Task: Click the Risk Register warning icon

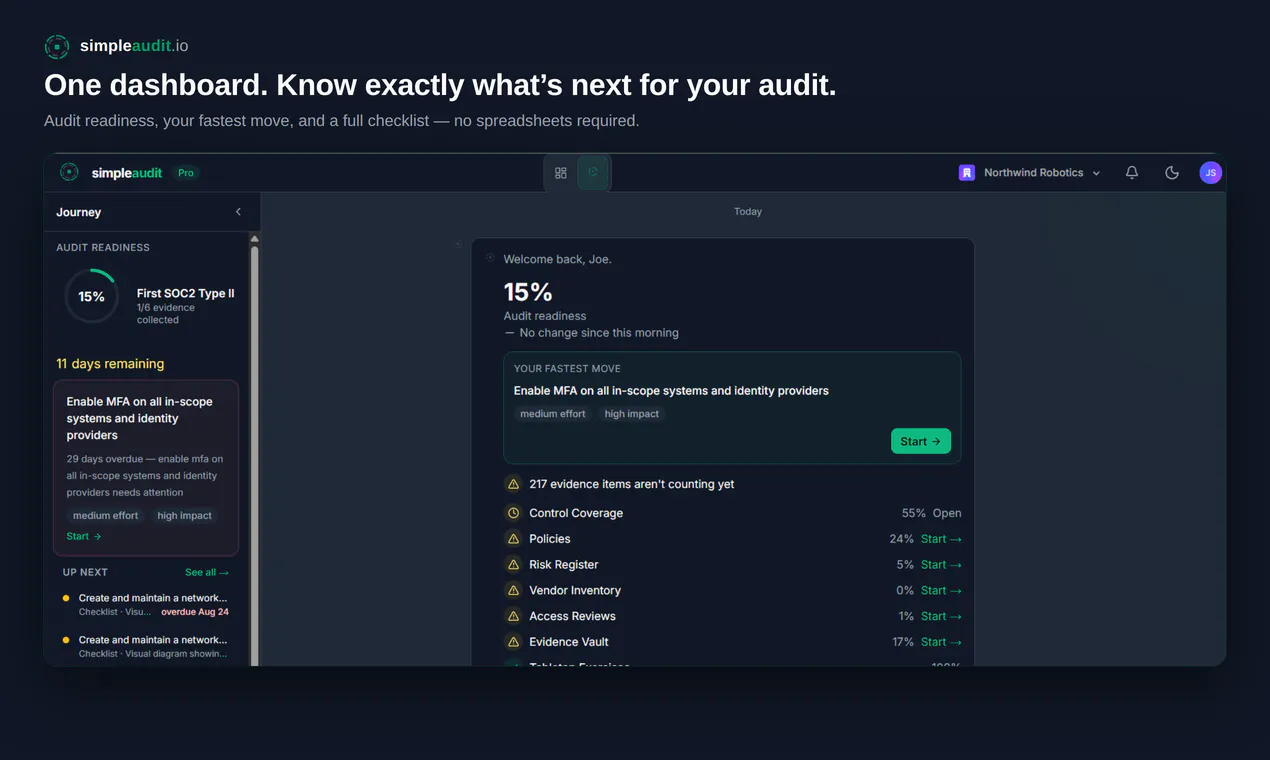Action: [x=513, y=565]
